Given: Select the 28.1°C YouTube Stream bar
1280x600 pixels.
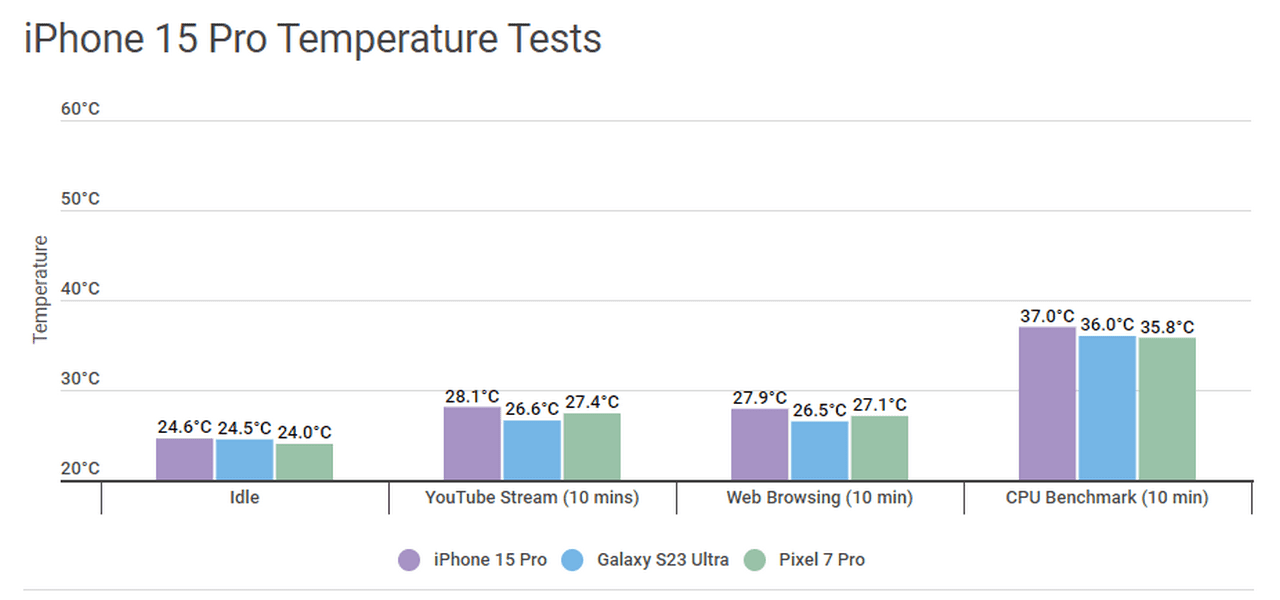Looking at the screenshot, I should tap(472, 444).
